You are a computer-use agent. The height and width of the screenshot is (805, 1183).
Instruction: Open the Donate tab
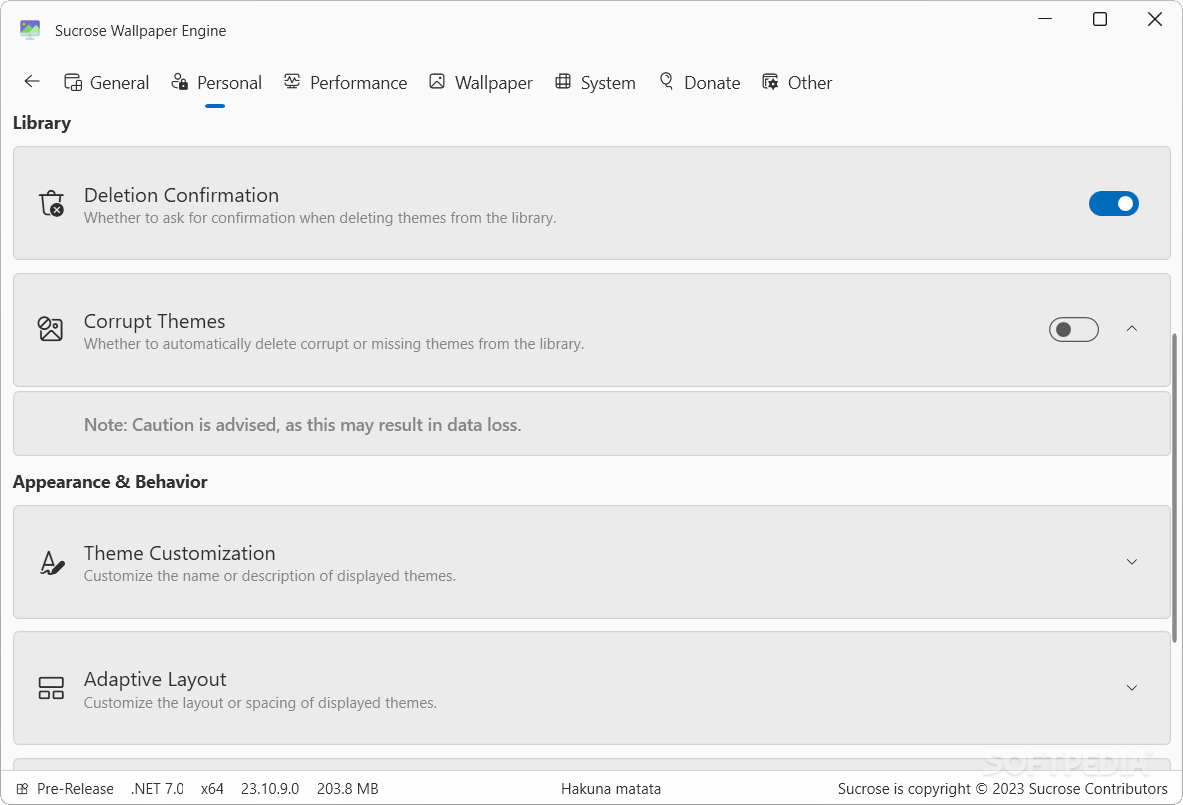[x=699, y=83]
